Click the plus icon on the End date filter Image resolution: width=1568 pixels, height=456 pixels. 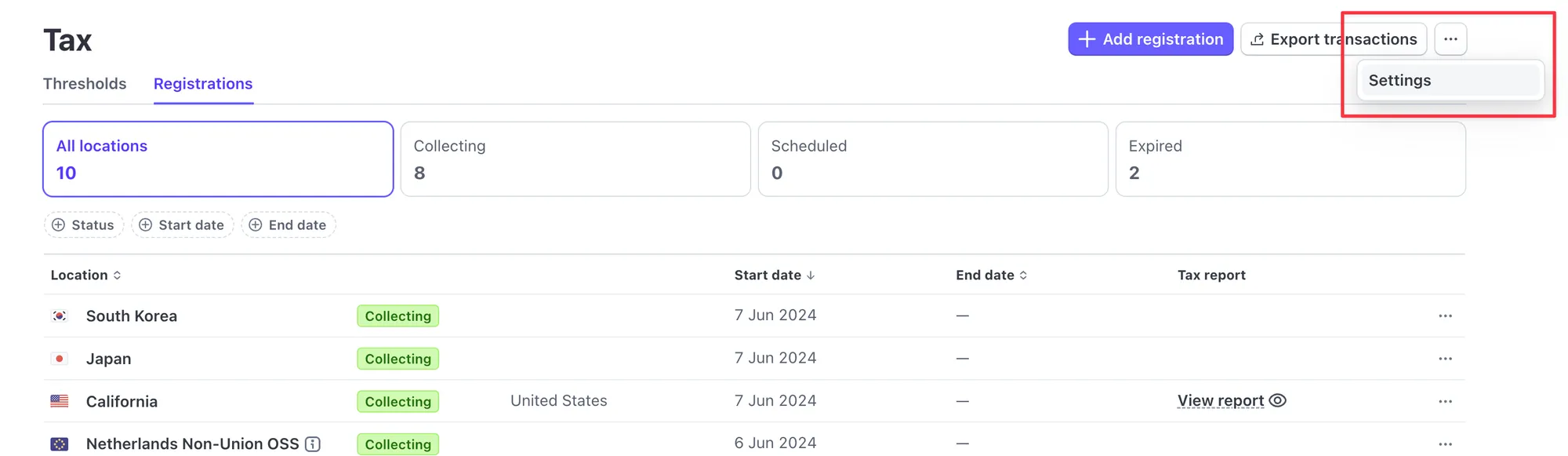(256, 224)
